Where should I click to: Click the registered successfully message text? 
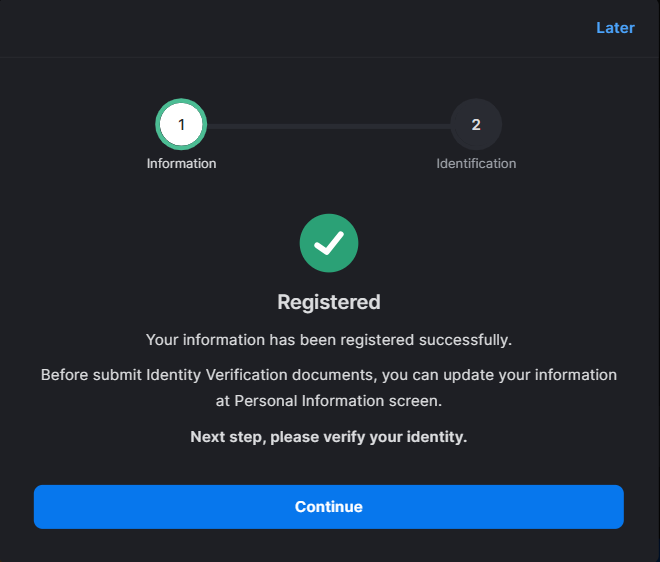tap(329, 340)
